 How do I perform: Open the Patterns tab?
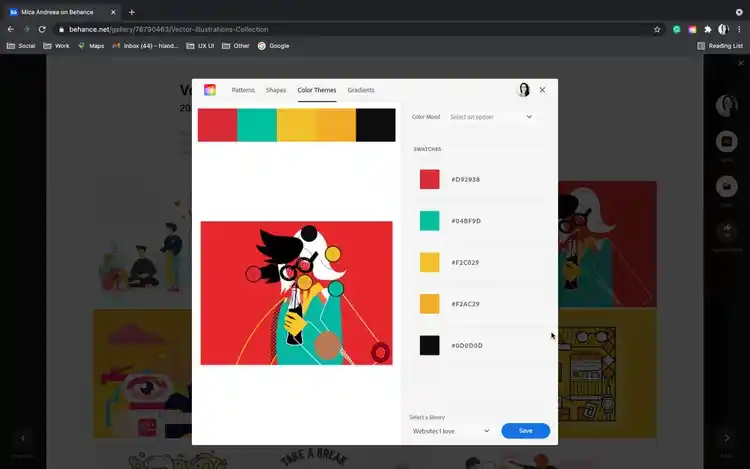[243, 90]
